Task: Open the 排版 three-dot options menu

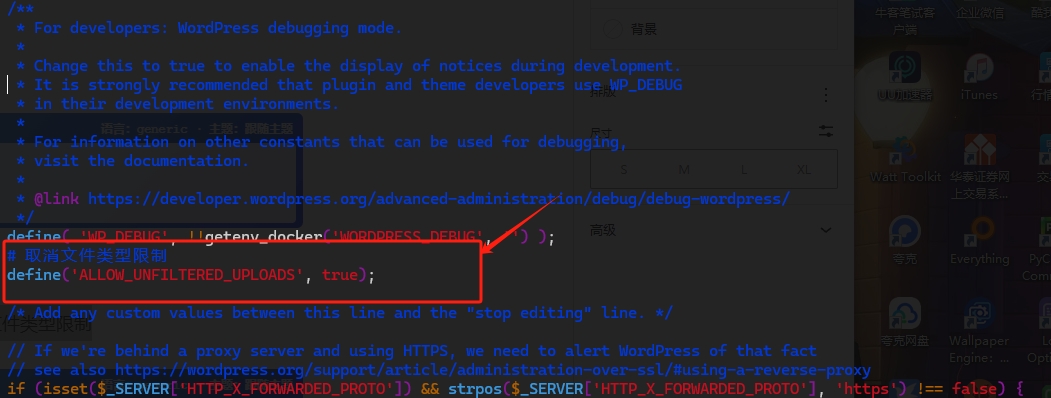Action: 826,94
